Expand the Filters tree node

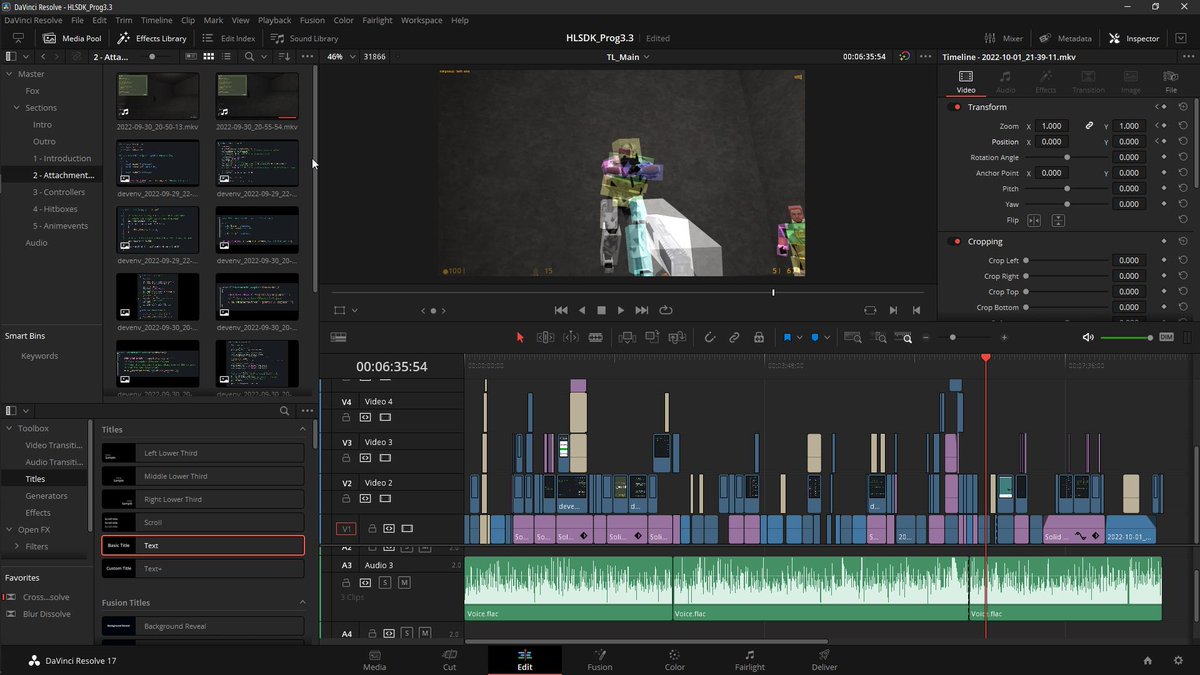pyautogui.click(x=17, y=547)
